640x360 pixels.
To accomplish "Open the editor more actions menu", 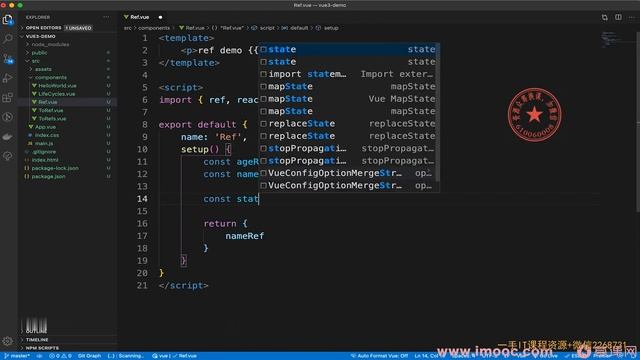I will (632, 17).
